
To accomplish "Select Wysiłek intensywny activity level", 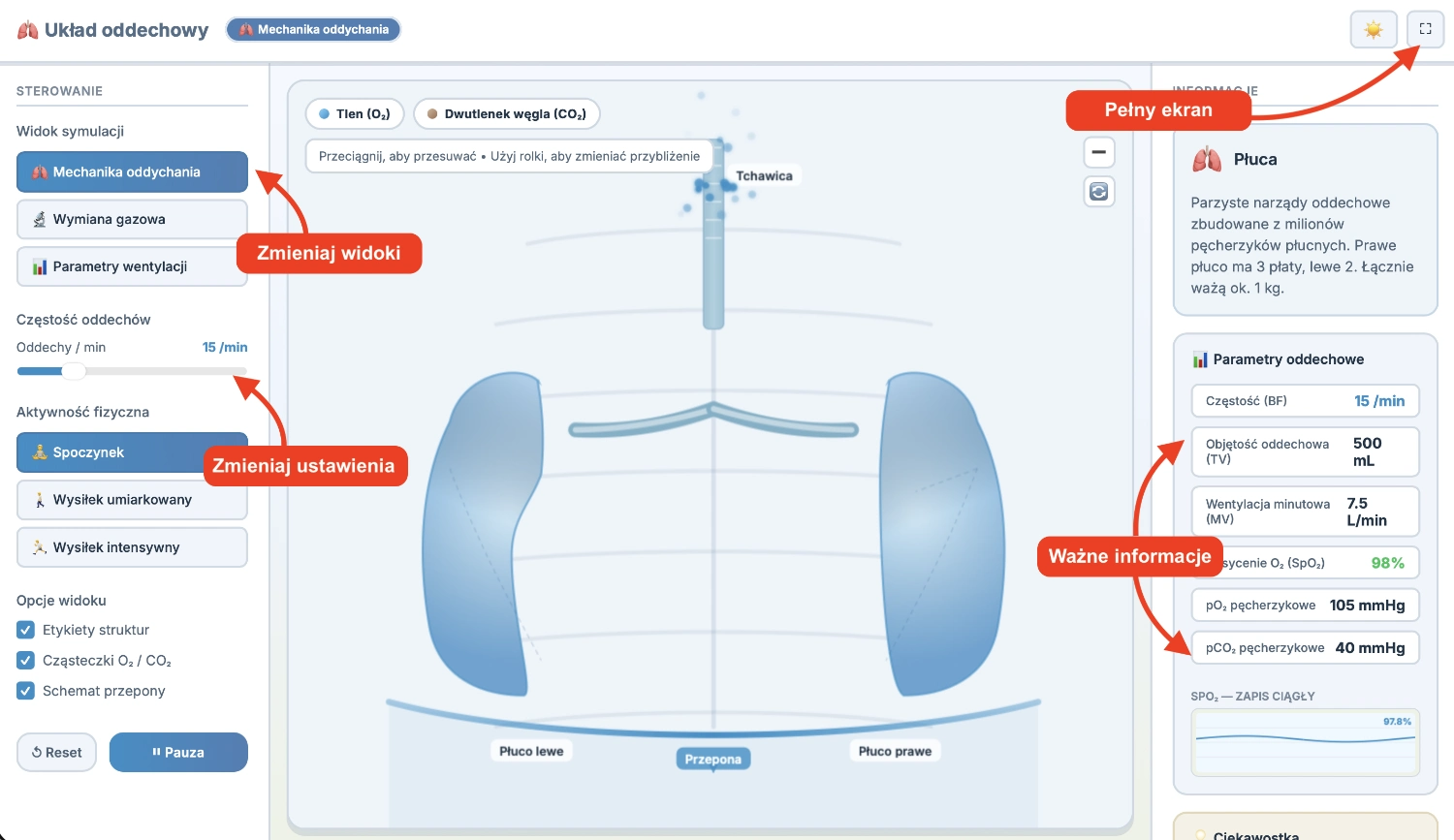I will (x=132, y=547).
